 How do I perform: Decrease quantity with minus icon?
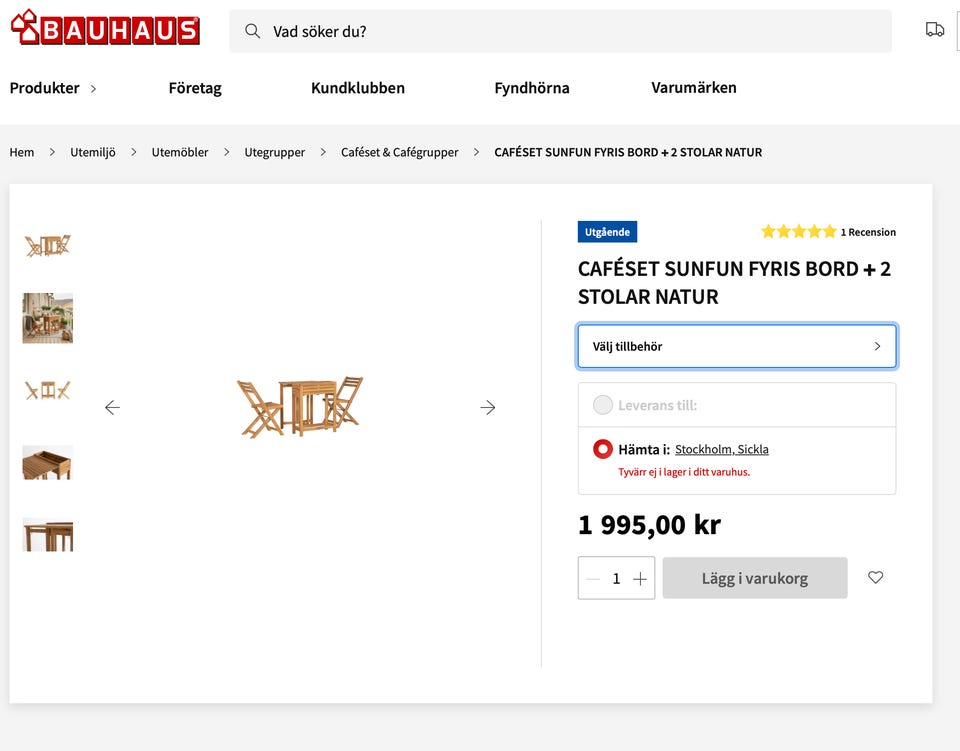tap(593, 578)
